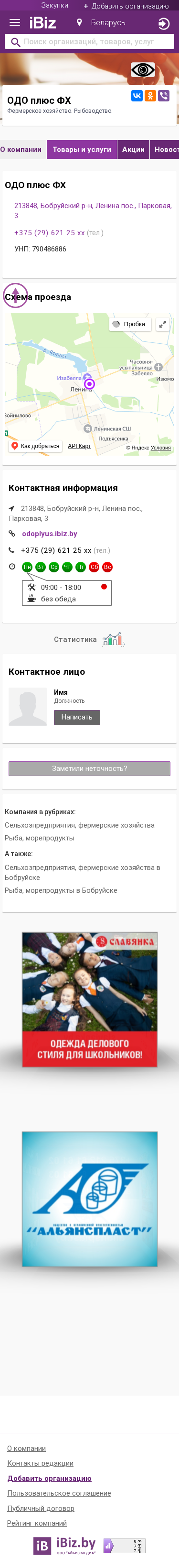Open the Славянка school clothing banner

pyautogui.click(x=90, y=999)
